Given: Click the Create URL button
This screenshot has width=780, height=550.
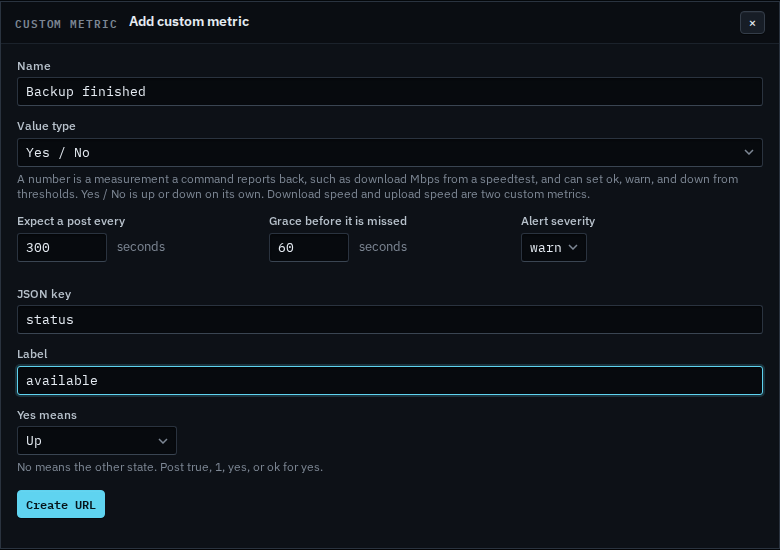Looking at the screenshot, I should coord(61,504).
